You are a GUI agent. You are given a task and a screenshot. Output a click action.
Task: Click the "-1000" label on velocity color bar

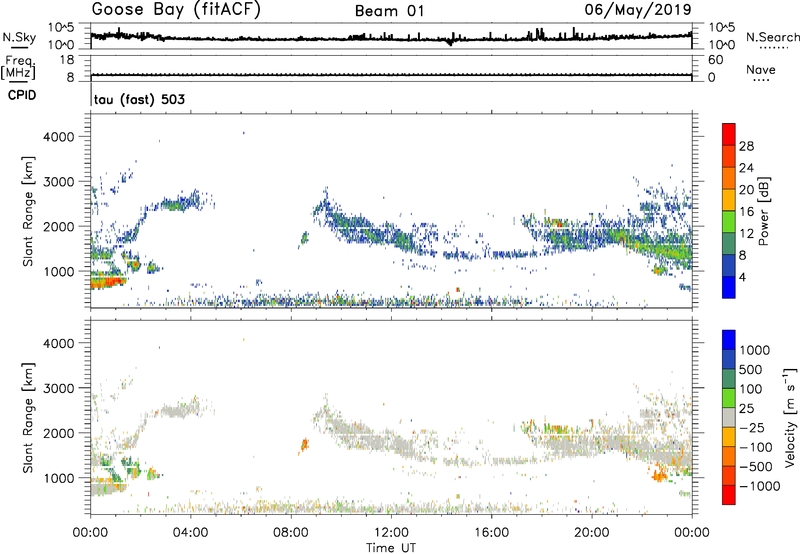759,486
